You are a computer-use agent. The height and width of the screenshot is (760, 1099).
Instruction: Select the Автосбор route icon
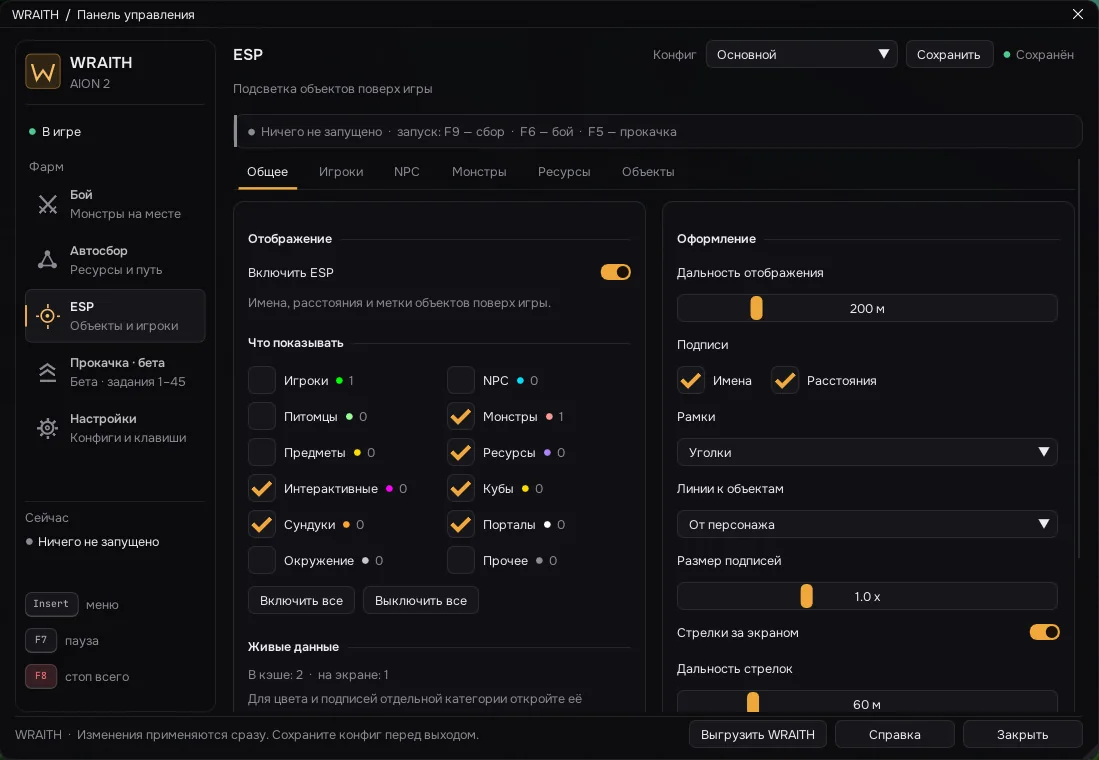(48, 260)
